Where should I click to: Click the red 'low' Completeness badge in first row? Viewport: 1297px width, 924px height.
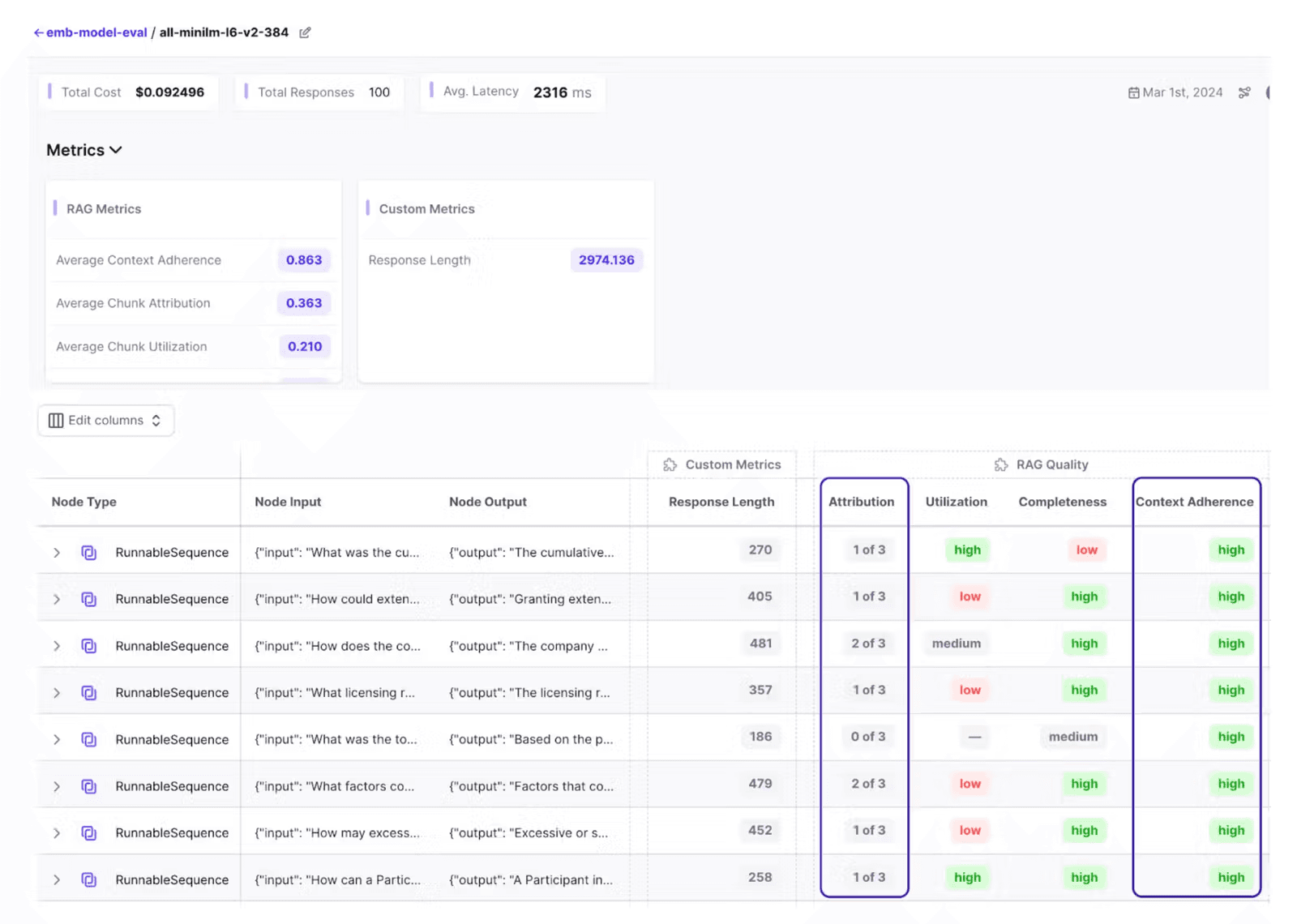1086,550
